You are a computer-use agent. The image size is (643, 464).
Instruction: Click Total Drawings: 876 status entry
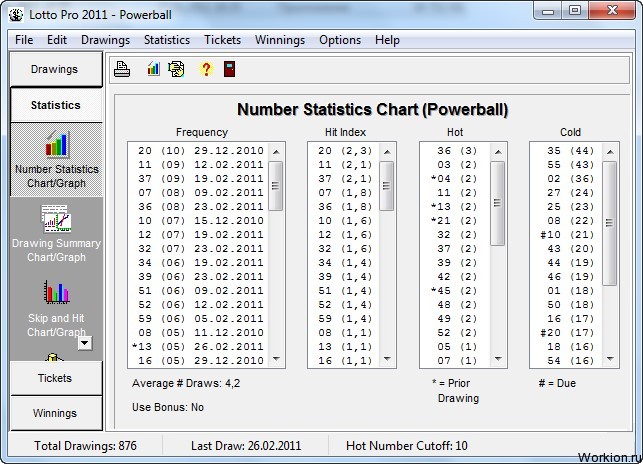pos(85,446)
